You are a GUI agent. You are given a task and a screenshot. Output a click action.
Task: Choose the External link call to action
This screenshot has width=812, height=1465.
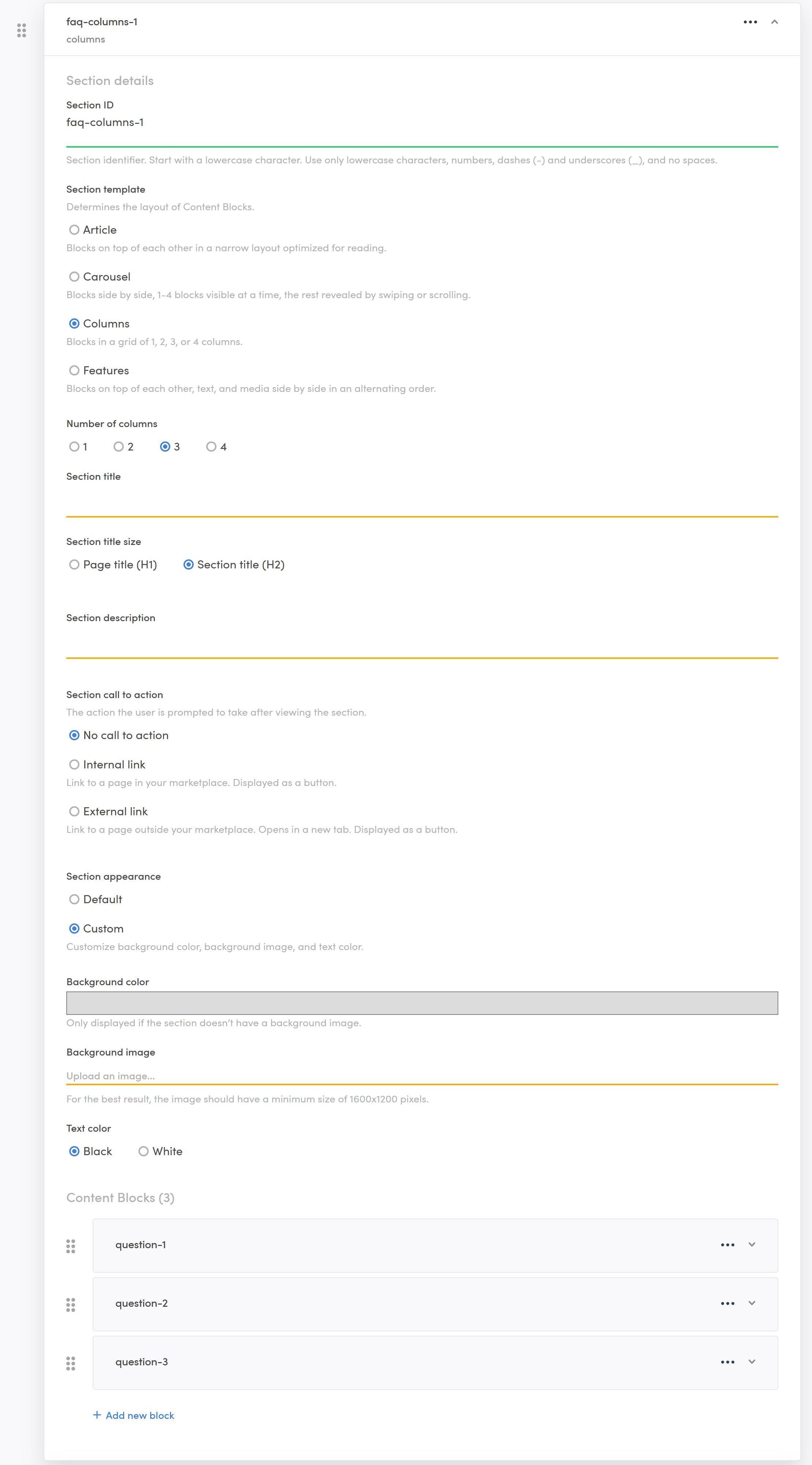coord(74,812)
